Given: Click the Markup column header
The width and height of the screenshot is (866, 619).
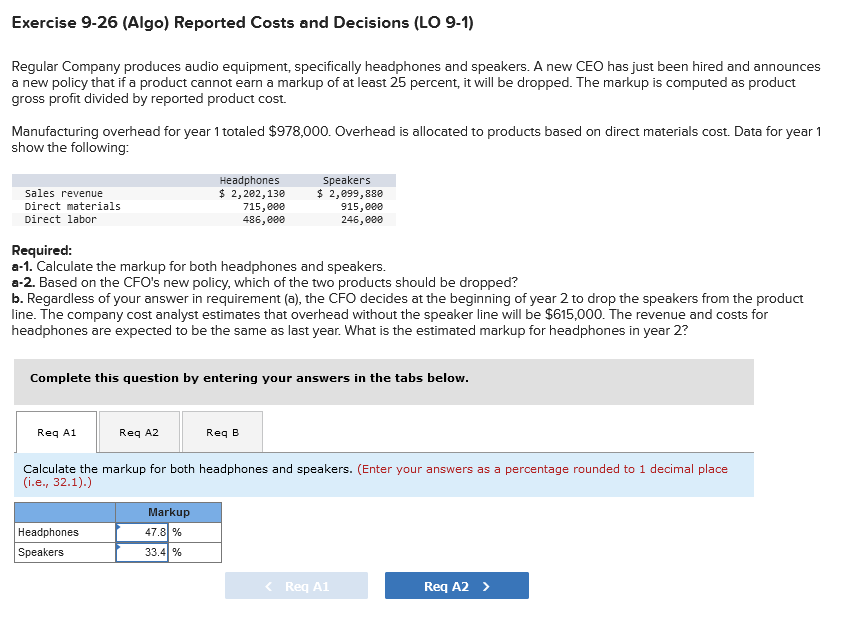Looking at the screenshot, I should tap(168, 512).
